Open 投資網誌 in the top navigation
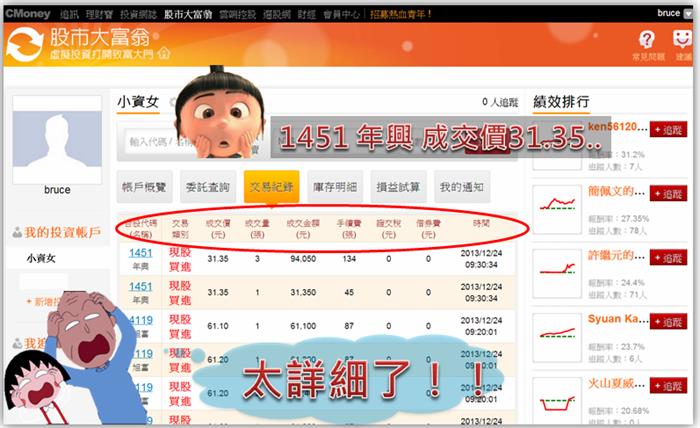 138,14
